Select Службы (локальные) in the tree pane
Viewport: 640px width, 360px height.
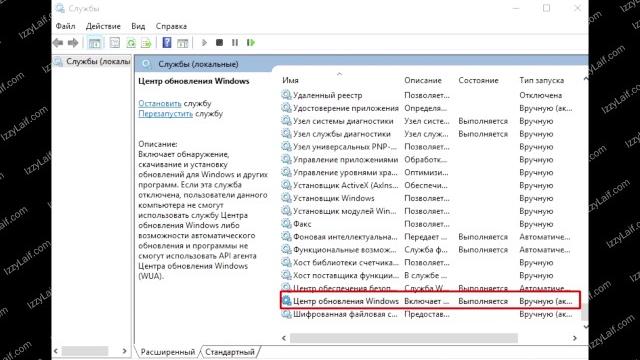tap(98, 61)
